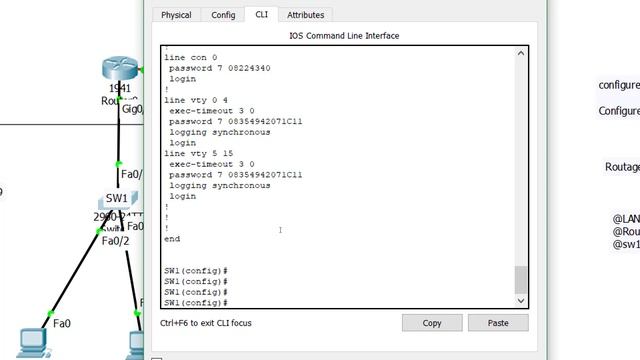
Task: Open the Attributes tab
Action: point(305,15)
